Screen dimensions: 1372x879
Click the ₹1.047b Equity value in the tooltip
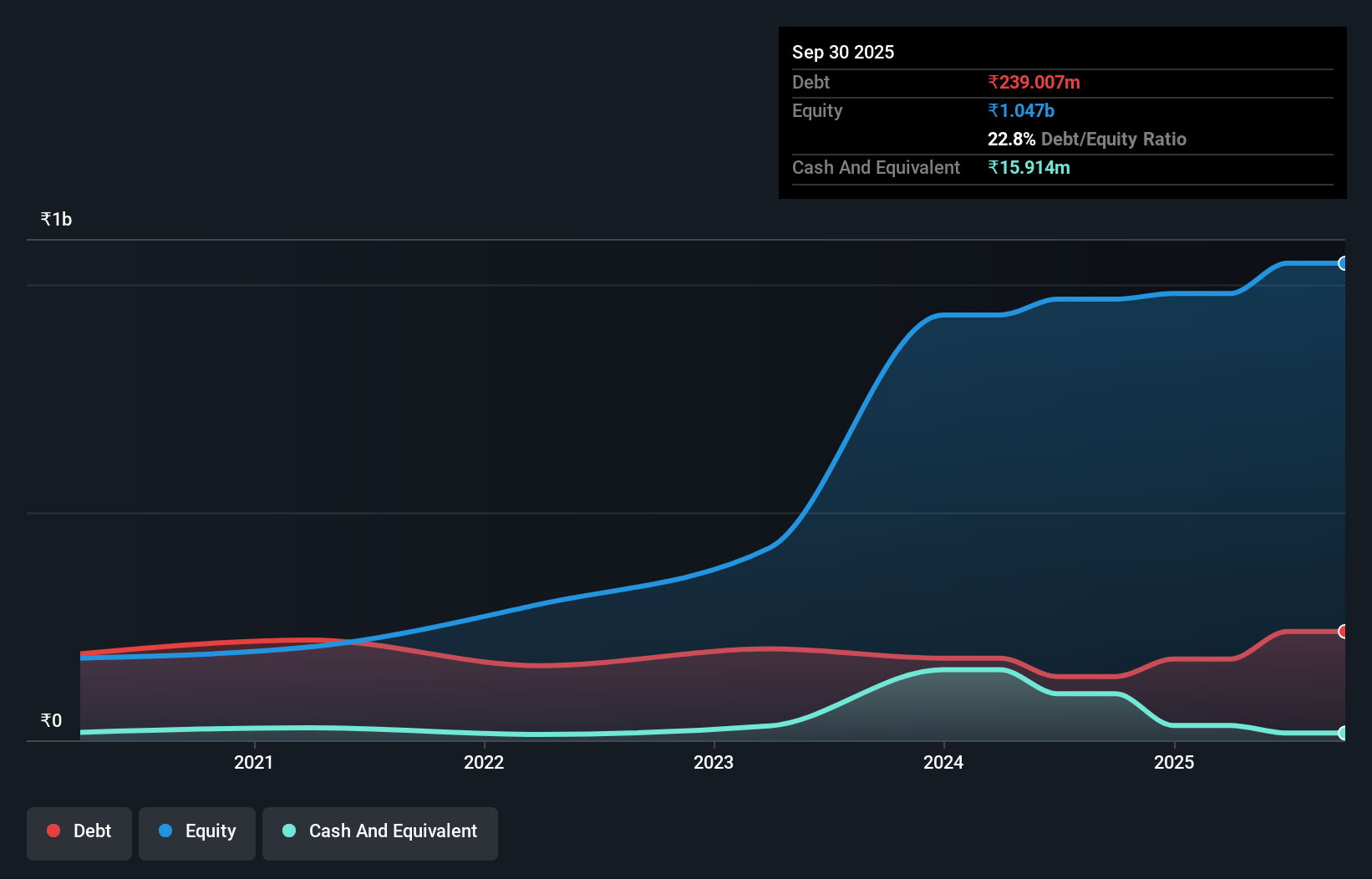click(x=1020, y=110)
